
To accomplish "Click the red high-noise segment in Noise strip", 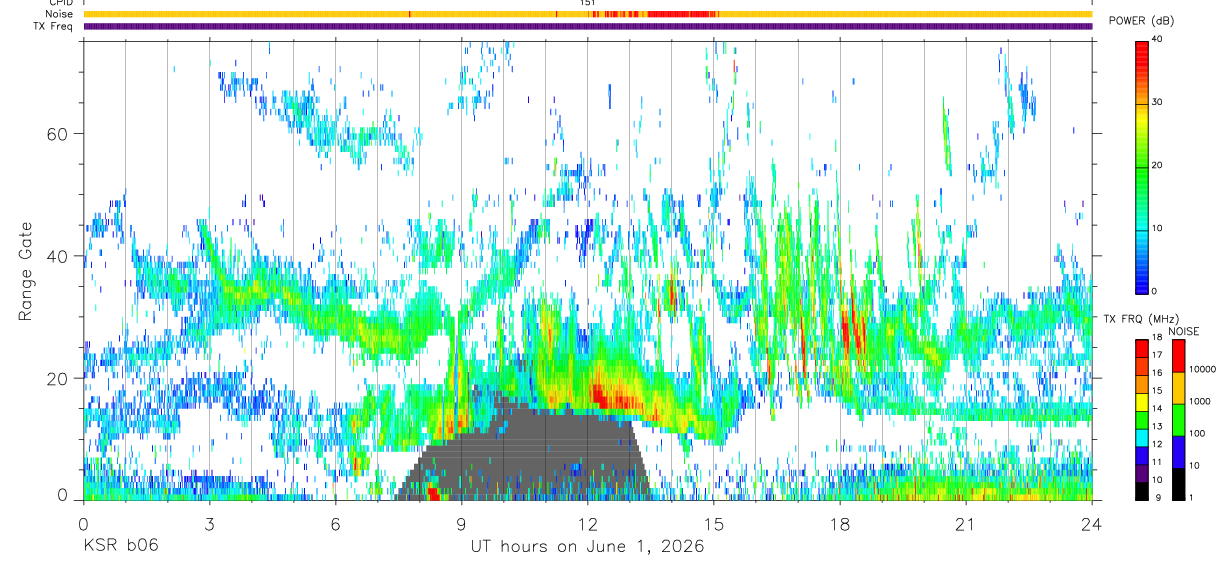I will (x=683, y=14).
